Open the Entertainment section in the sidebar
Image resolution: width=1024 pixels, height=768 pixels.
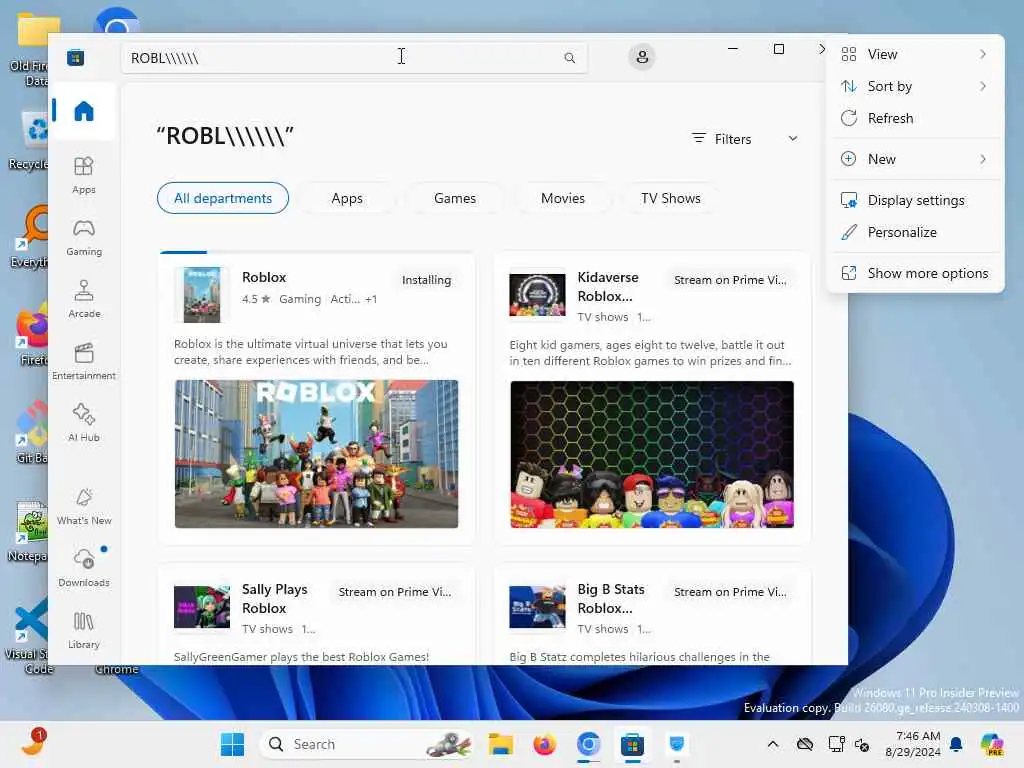tap(84, 361)
